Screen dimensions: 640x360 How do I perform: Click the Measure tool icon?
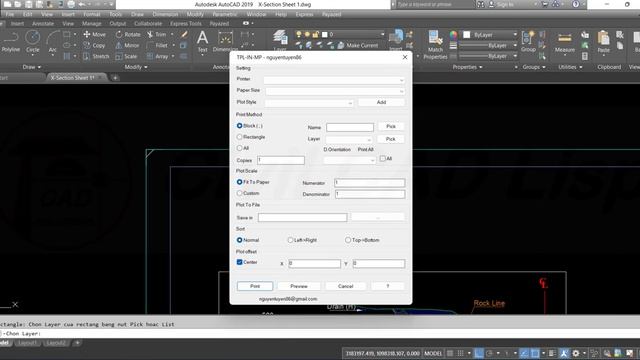point(564,42)
